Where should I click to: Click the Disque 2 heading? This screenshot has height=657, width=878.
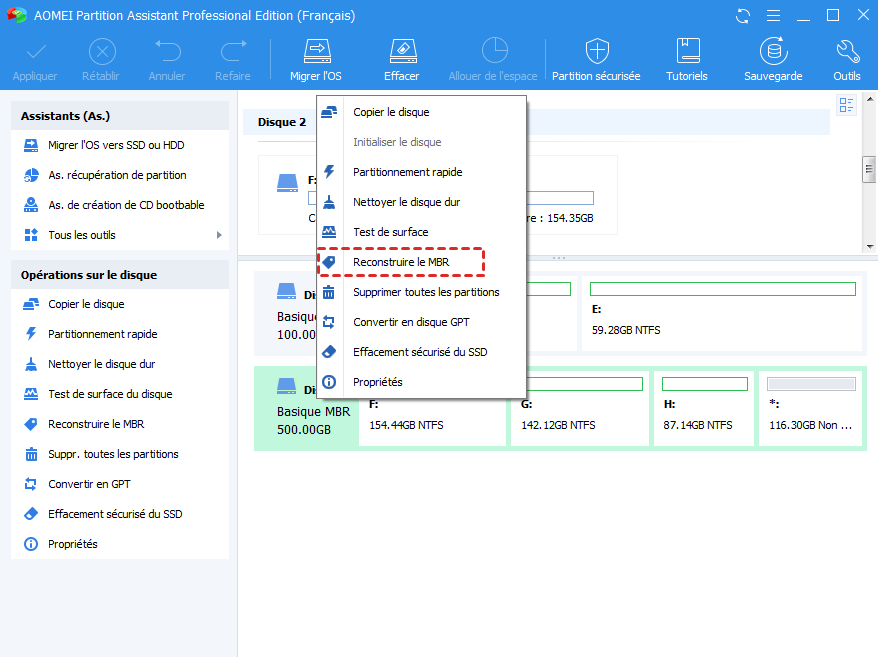[282, 122]
